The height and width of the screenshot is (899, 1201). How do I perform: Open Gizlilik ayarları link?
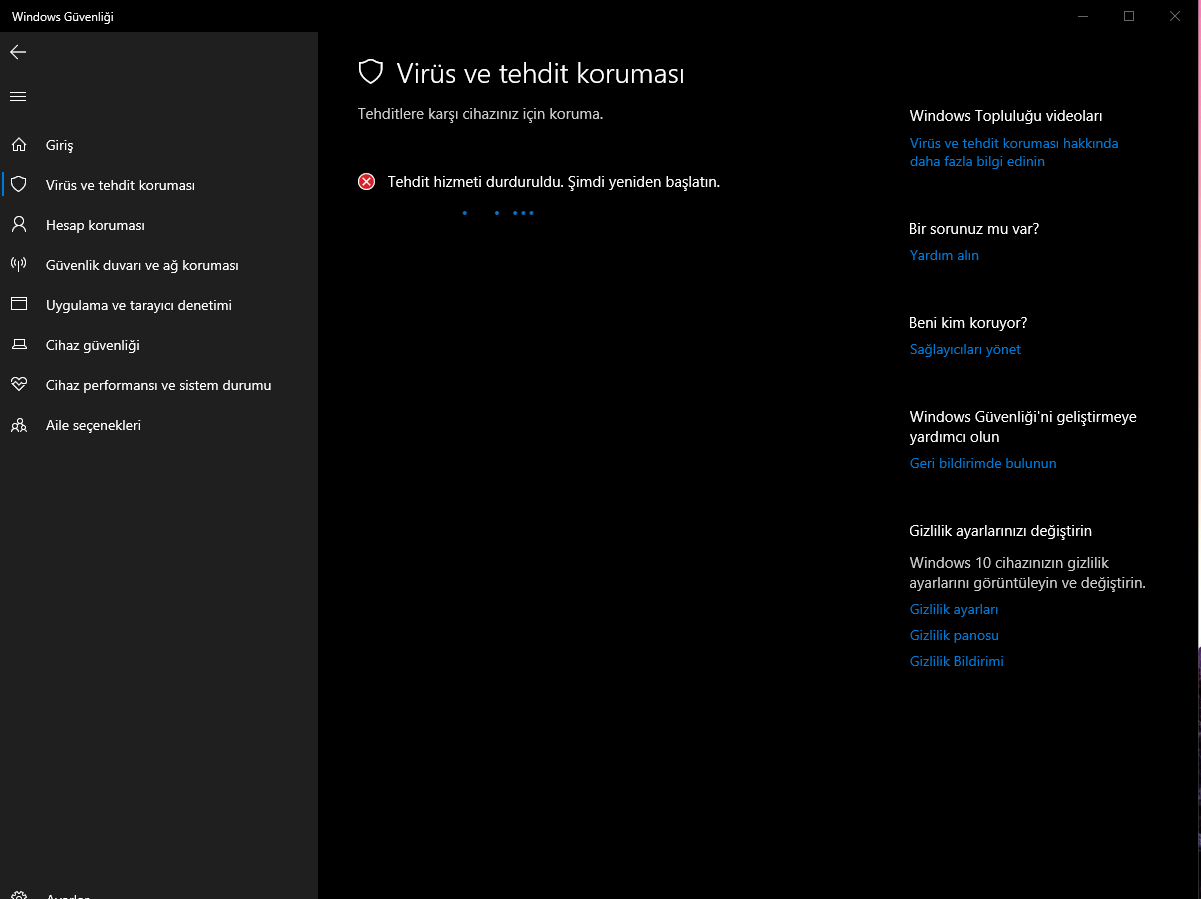tap(954, 609)
